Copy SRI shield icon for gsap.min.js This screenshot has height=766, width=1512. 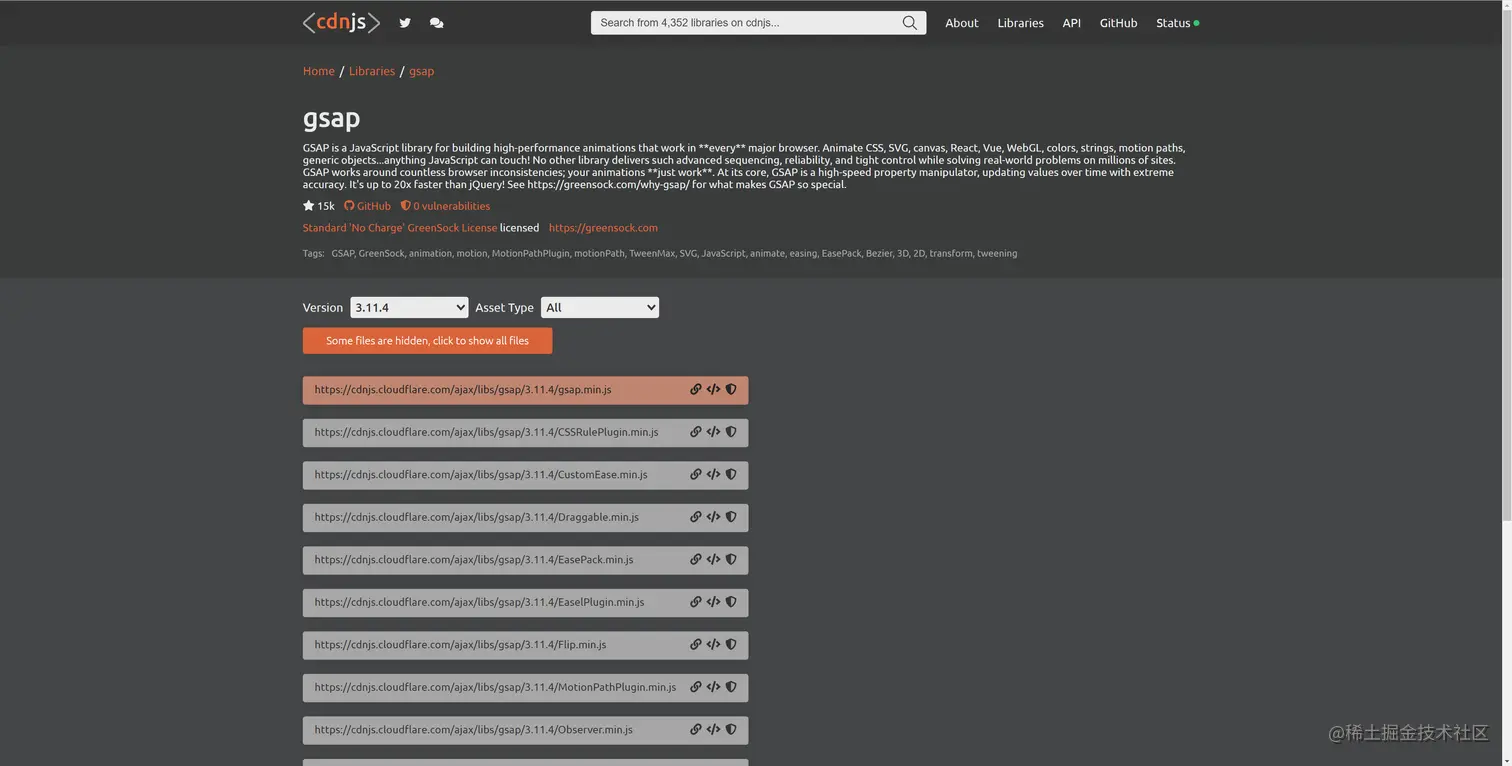[731, 390]
